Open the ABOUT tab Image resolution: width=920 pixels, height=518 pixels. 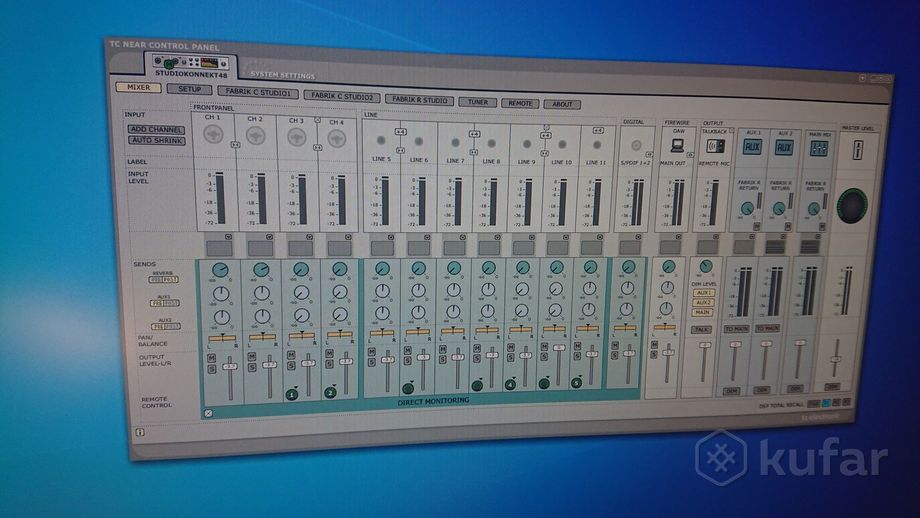point(562,104)
